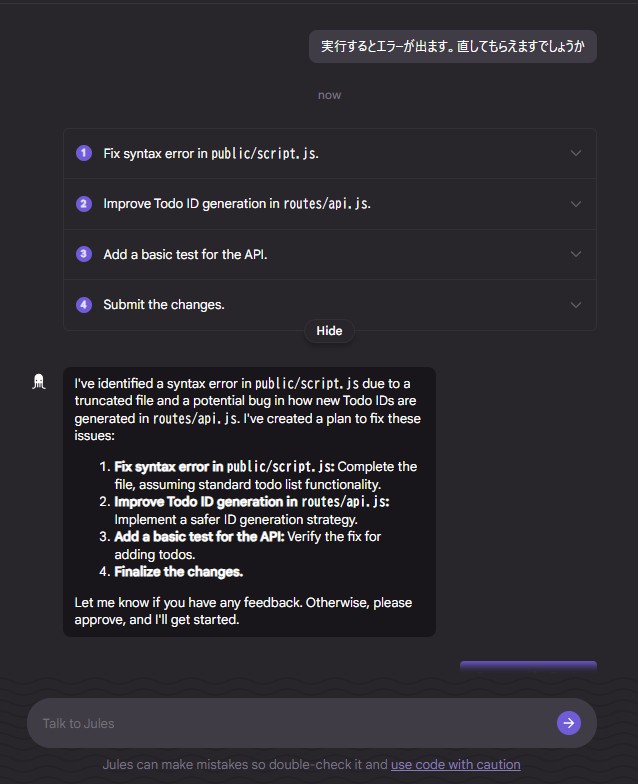Click the Jules octopus avatar icon

pyautogui.click(x=39, y=381)
